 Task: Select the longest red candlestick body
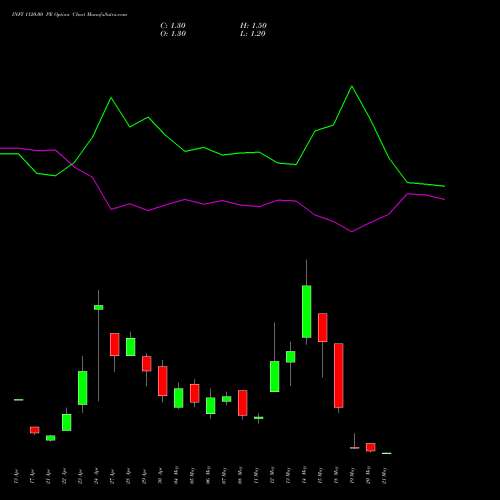pyautogui.click(x=339, y=375)
